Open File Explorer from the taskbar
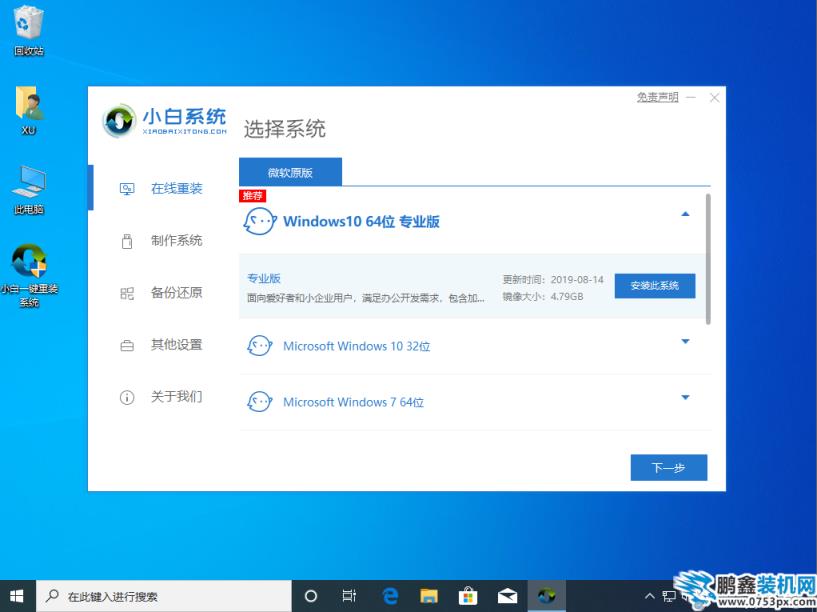Screen dimensions: 817x612 (429, 596)
